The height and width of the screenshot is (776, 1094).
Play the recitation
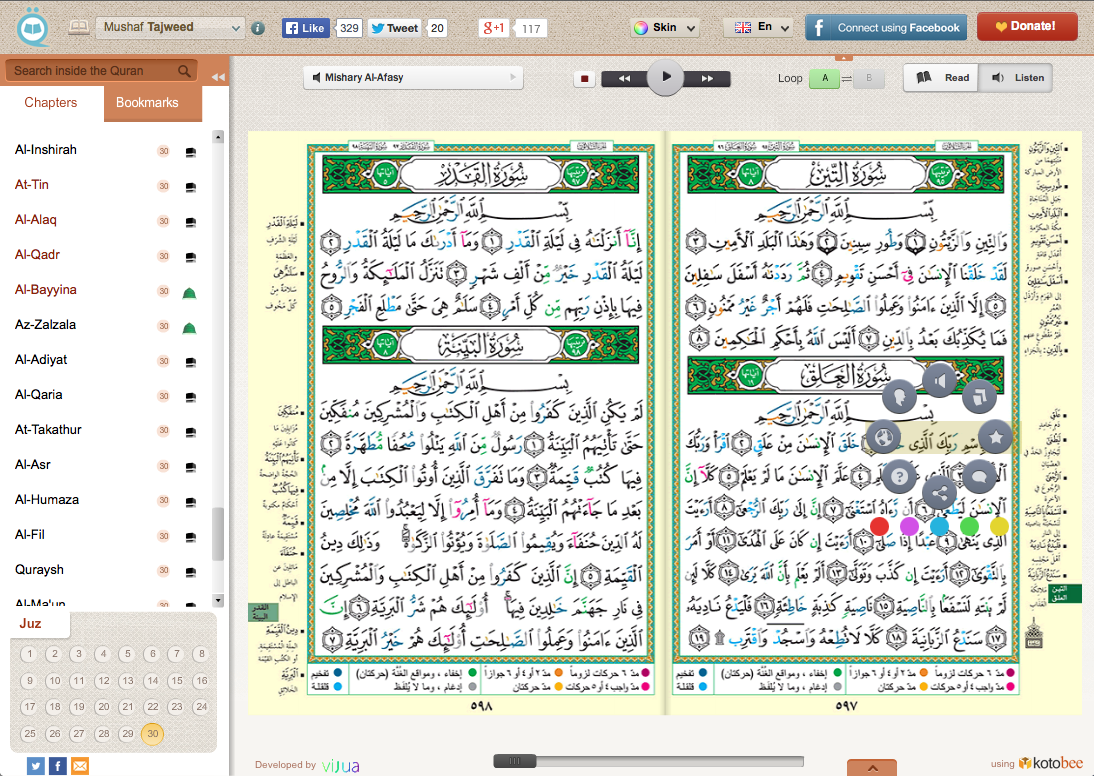(x=666, y=77)
